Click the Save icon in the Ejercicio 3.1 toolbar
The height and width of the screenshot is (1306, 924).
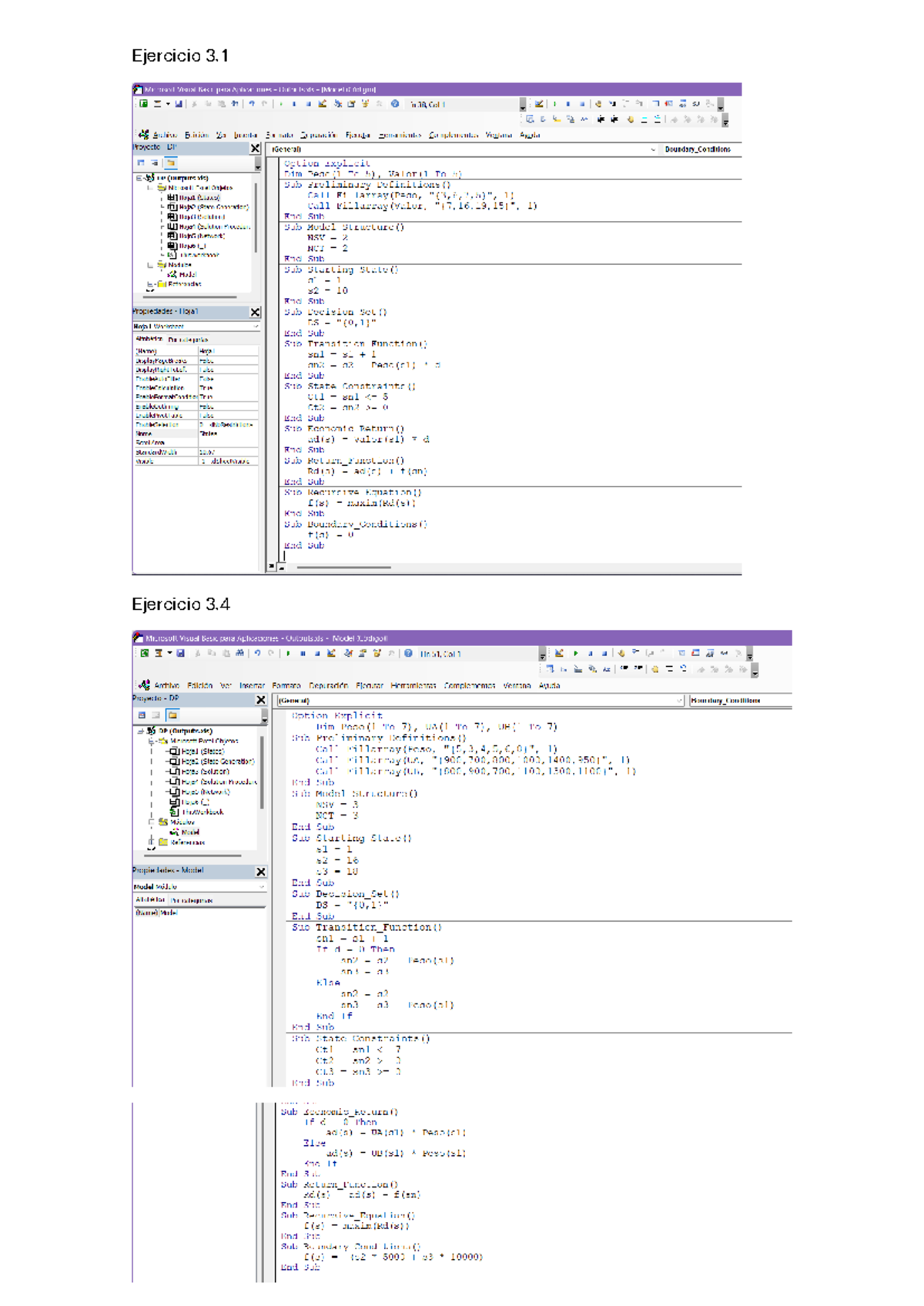click(179, 104)
